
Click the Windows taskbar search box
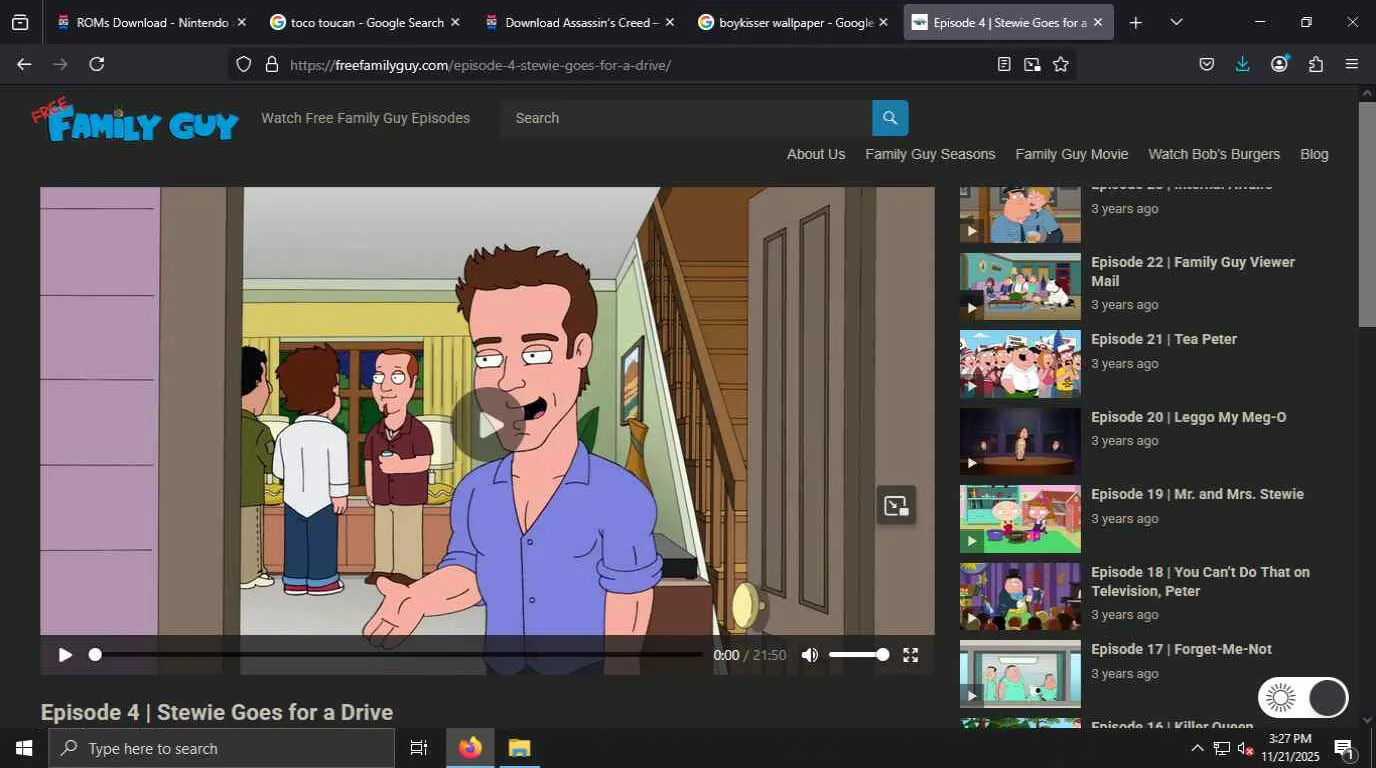[221, 748]
